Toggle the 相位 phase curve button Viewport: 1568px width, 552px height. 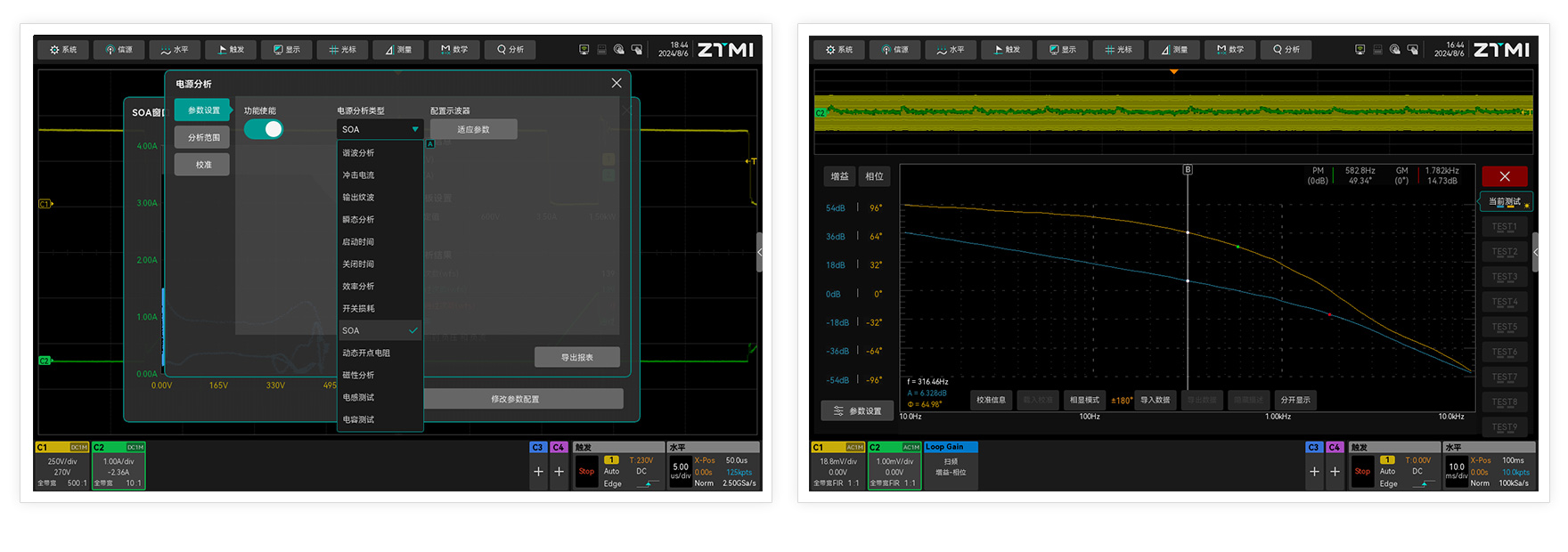[874, 176]
